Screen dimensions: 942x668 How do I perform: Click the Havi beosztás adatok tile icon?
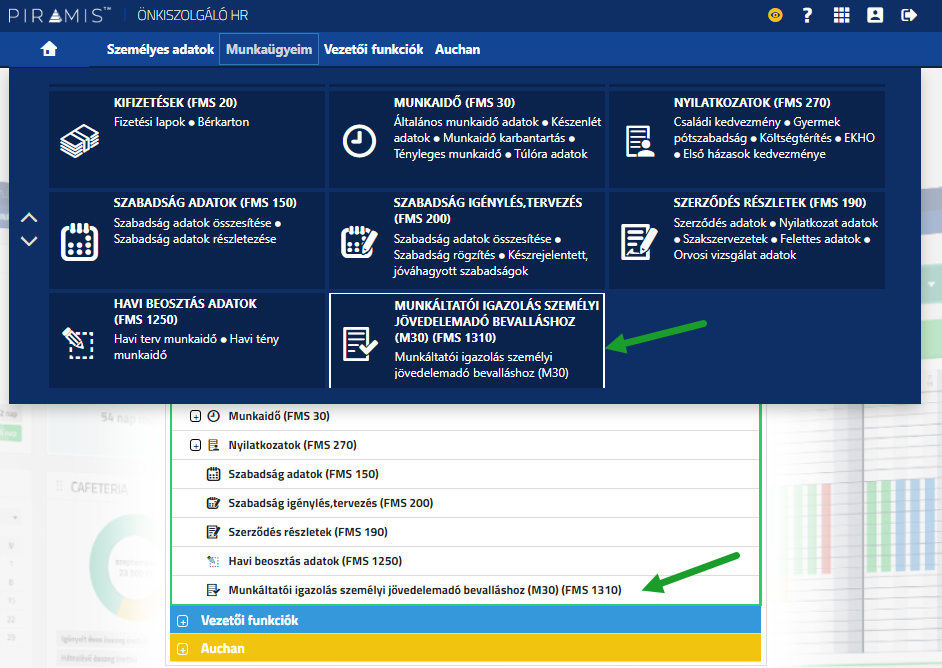point(79,341)
